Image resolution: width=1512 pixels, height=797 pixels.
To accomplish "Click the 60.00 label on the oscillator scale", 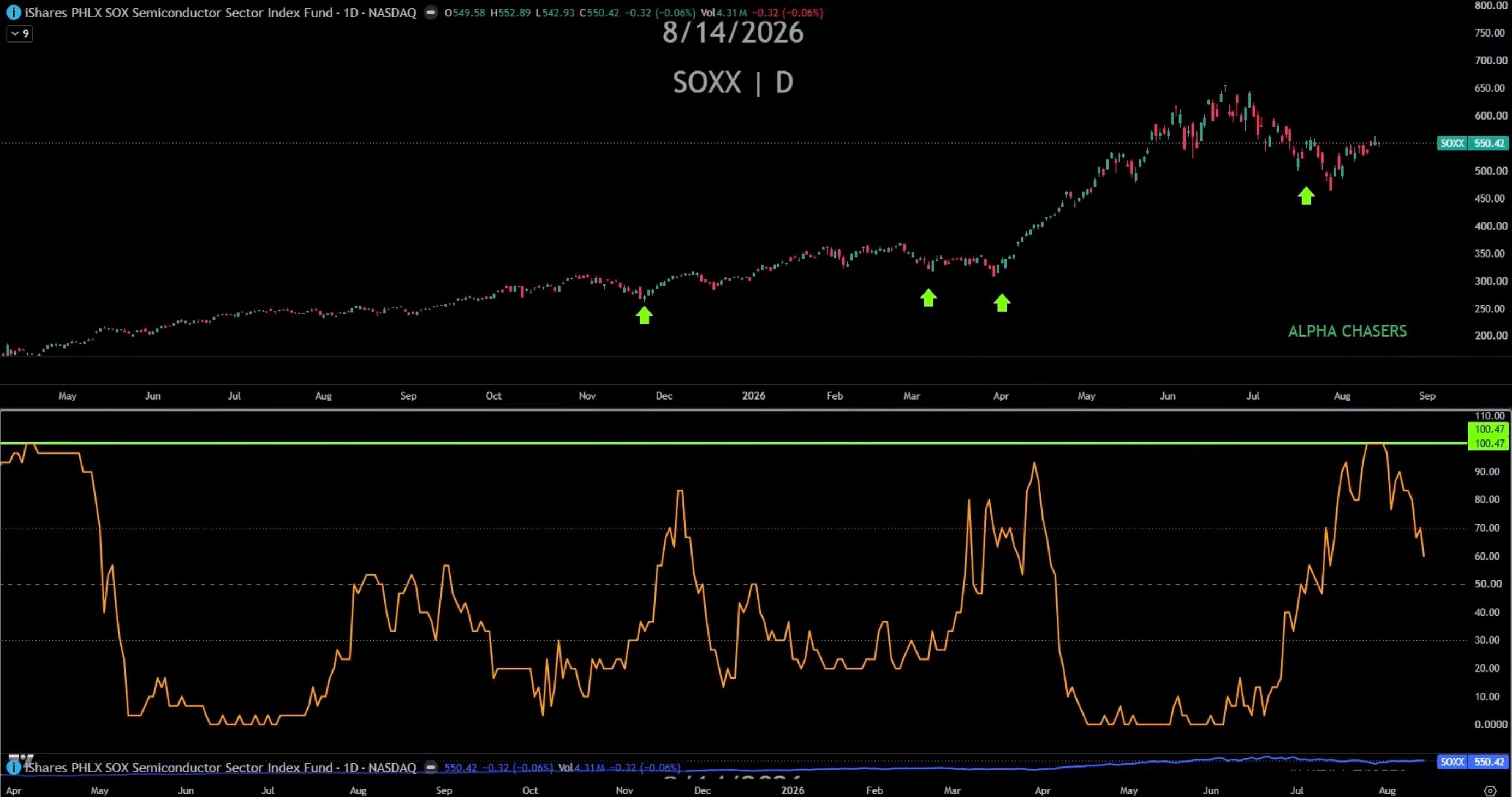I will tap(1487, 556).
